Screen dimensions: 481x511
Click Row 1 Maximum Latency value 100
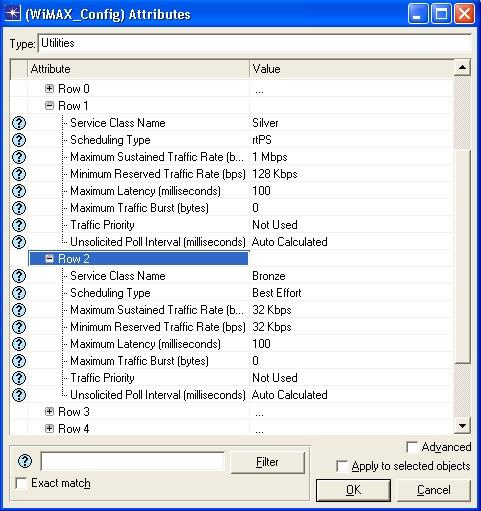pyautogui.click(x=262, y=191)
